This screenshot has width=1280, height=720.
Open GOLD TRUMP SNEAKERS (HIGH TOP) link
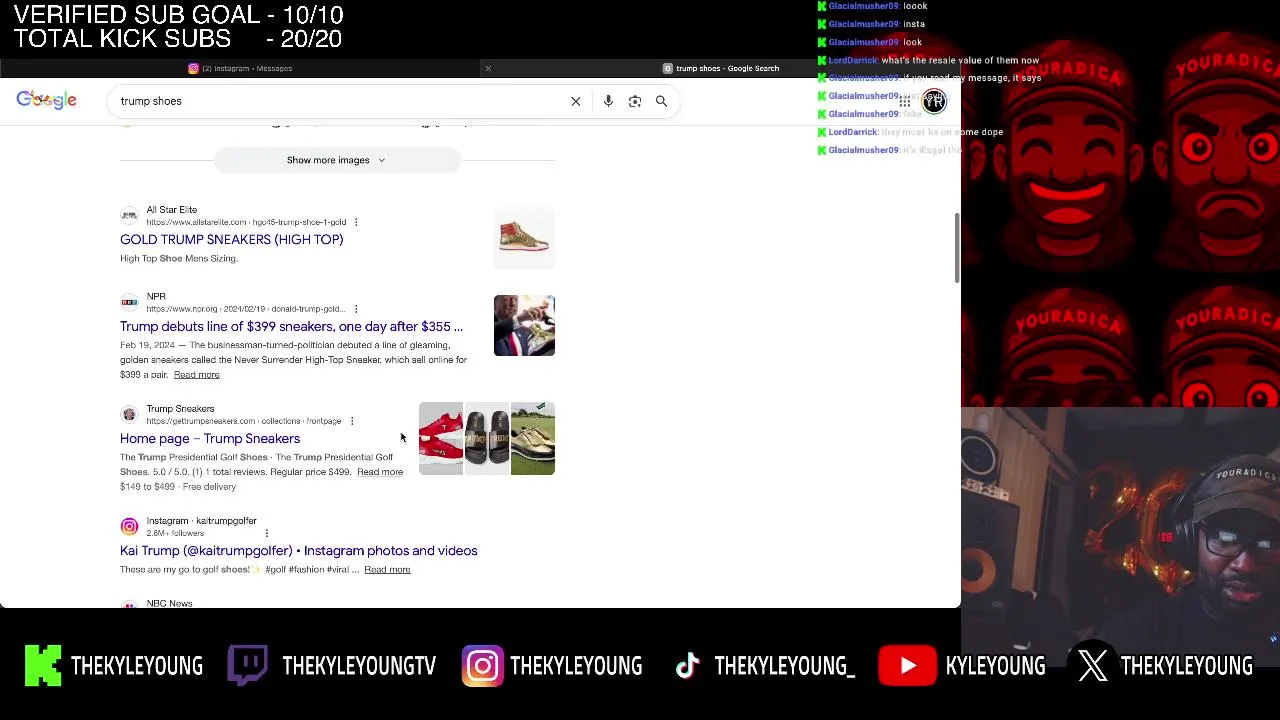pos(231,239)
